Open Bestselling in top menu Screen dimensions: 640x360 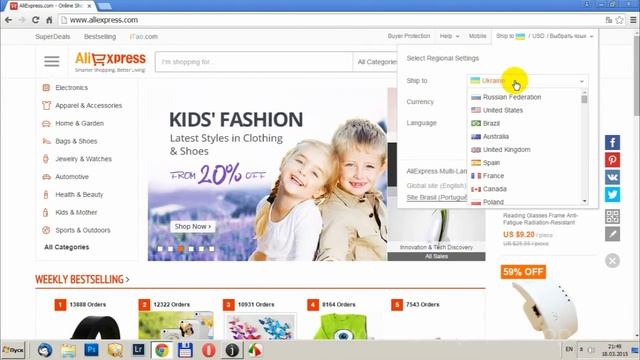pyautogui.click(x=100, y=36)
